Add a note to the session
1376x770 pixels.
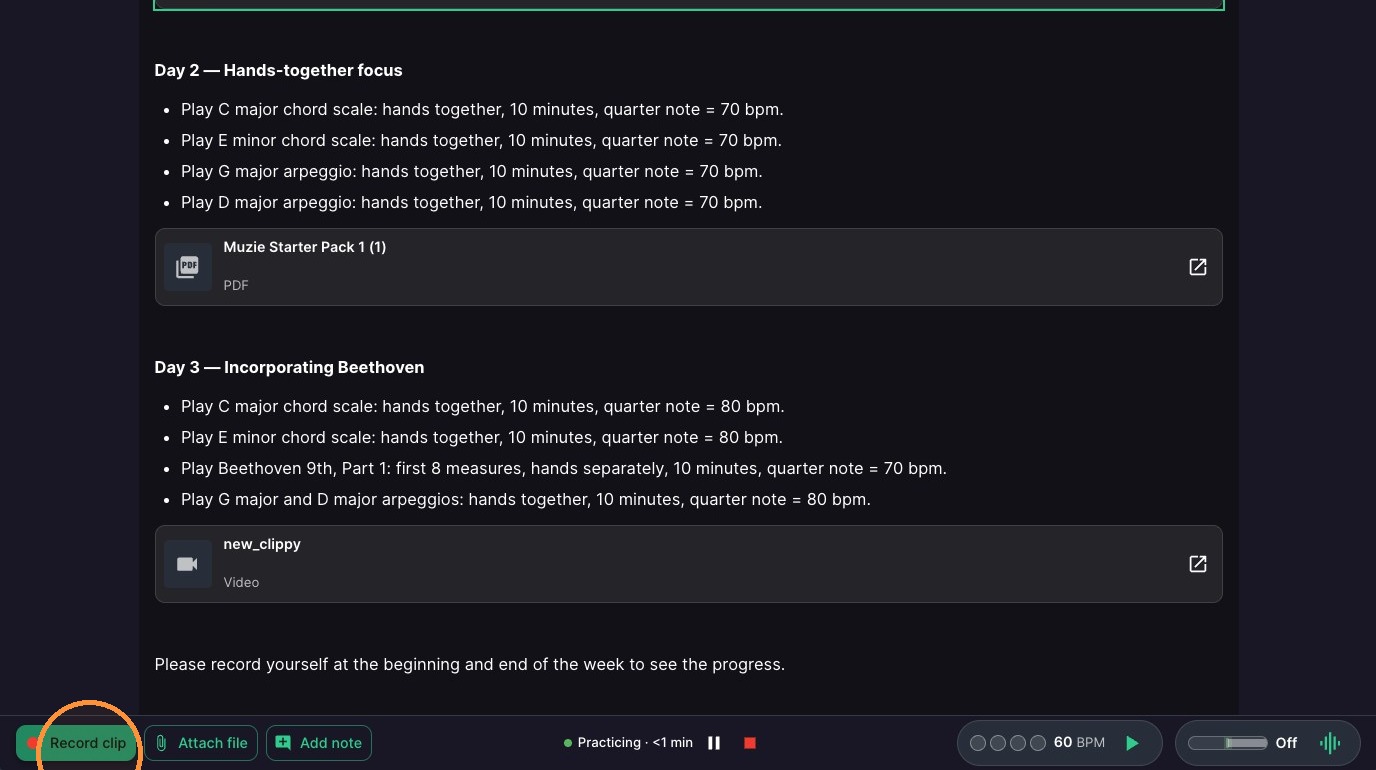click(319, 743)
